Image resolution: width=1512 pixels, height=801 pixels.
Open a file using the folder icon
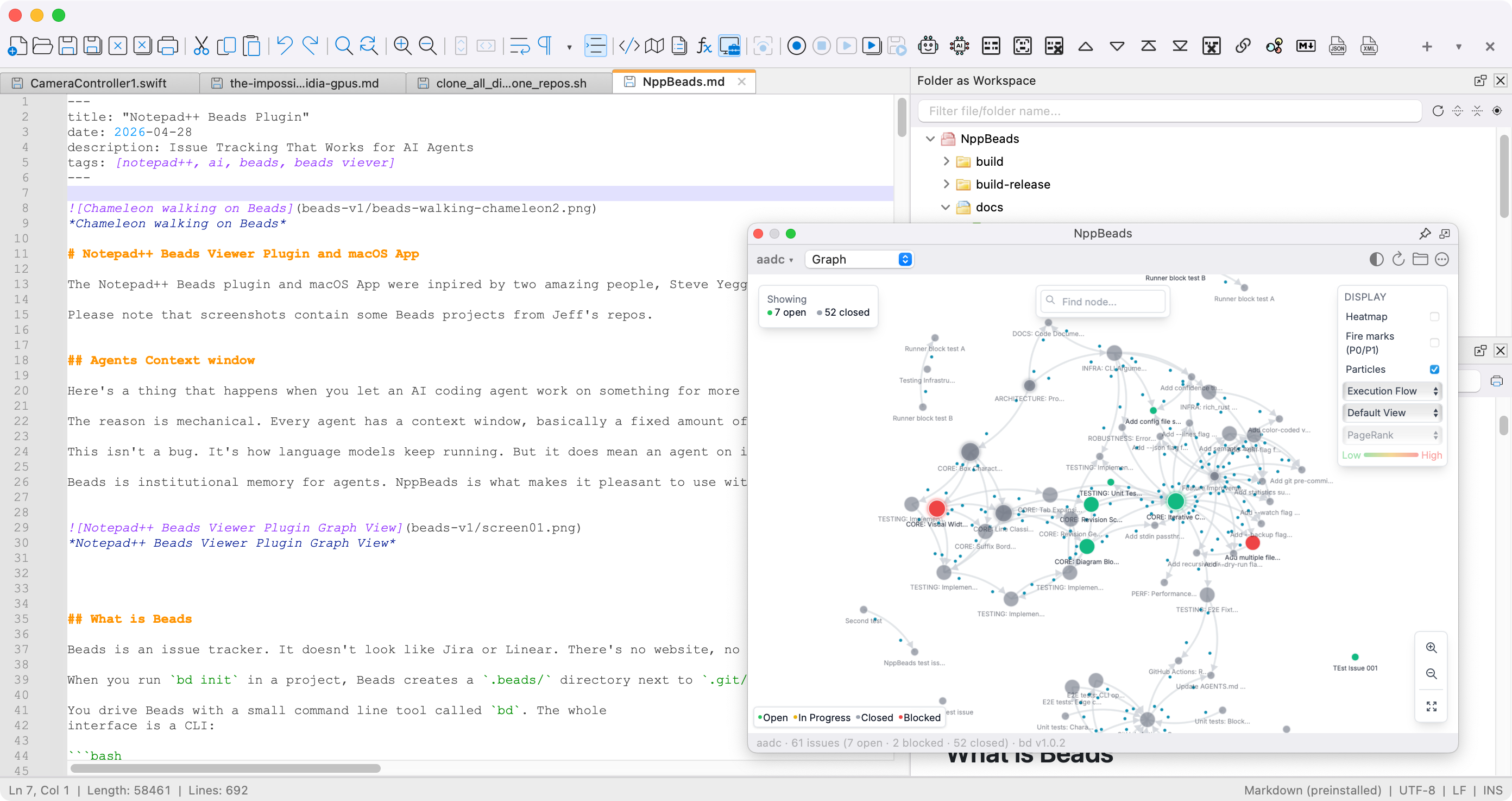[x=42, y=46]
